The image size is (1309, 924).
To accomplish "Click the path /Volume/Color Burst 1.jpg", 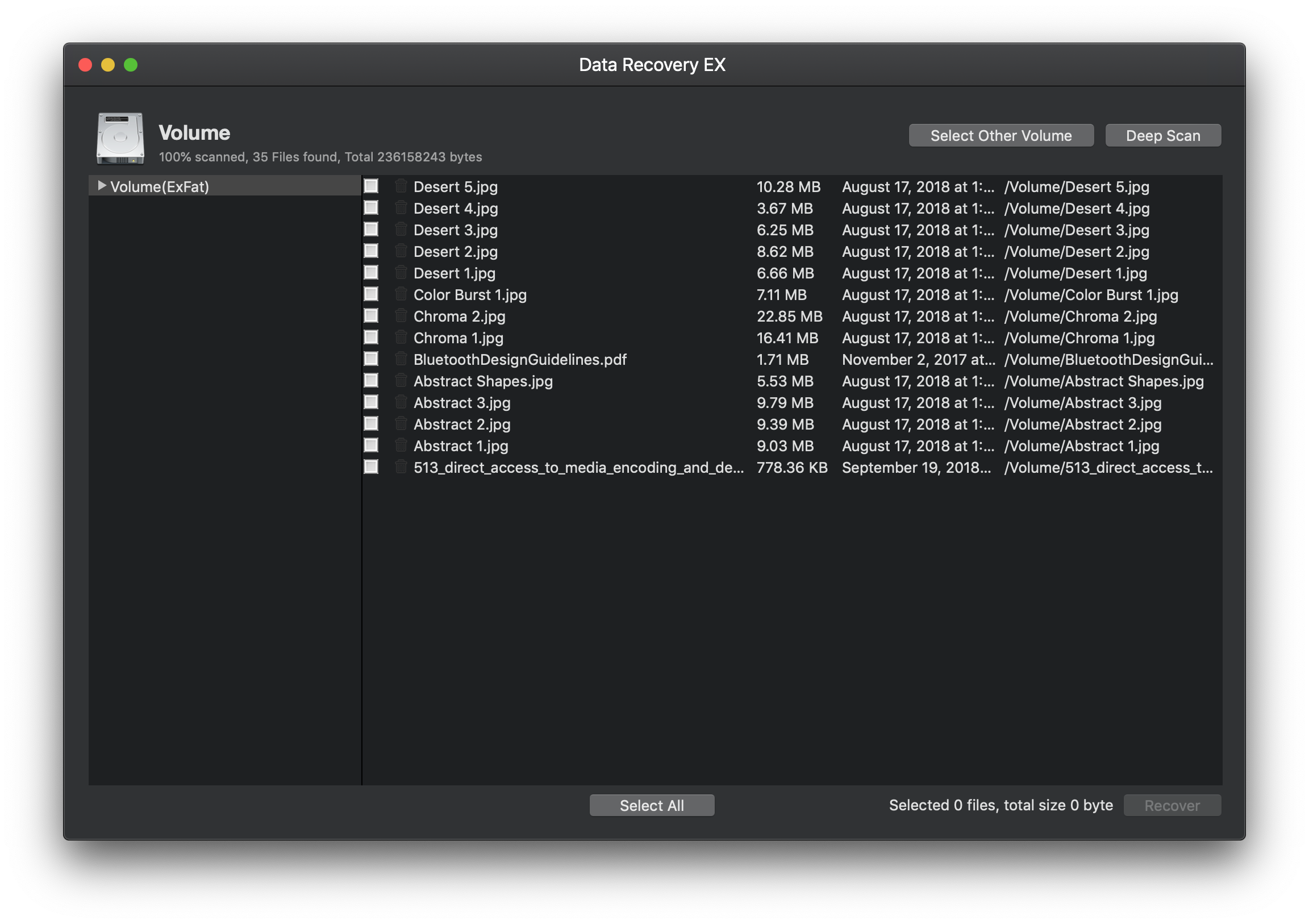I will tap(1091, 295).
